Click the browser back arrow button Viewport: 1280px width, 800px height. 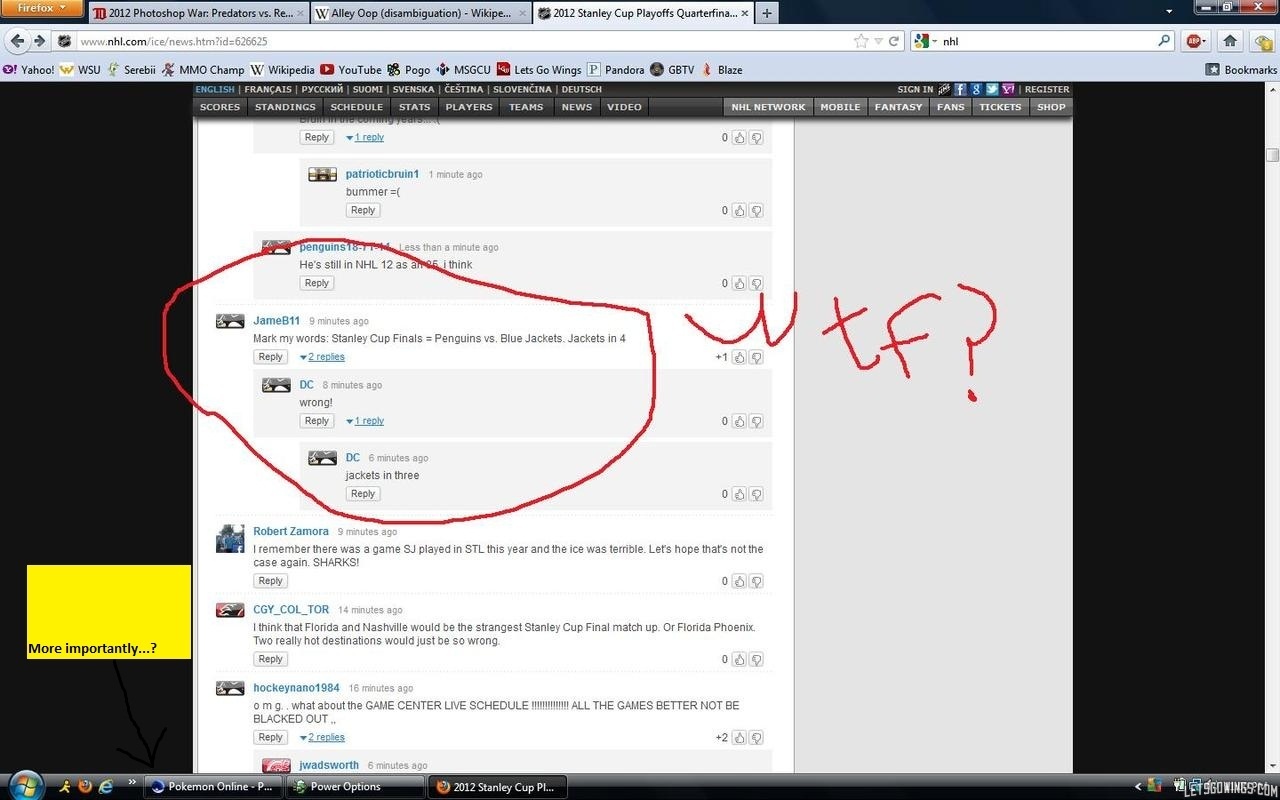(x=17, y=41)
